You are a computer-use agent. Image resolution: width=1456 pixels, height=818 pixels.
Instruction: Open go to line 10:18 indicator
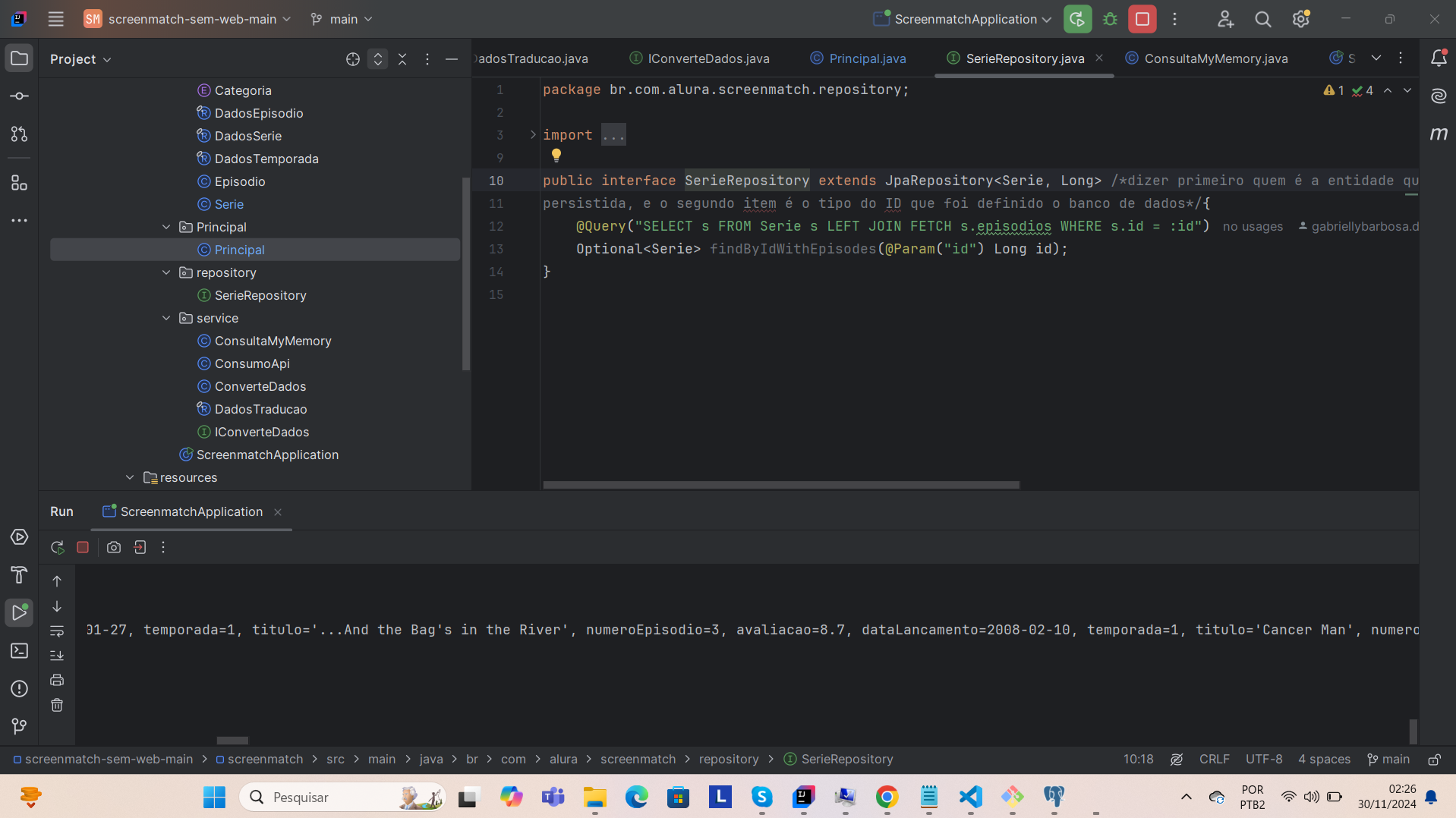[x=1138, y=759]
